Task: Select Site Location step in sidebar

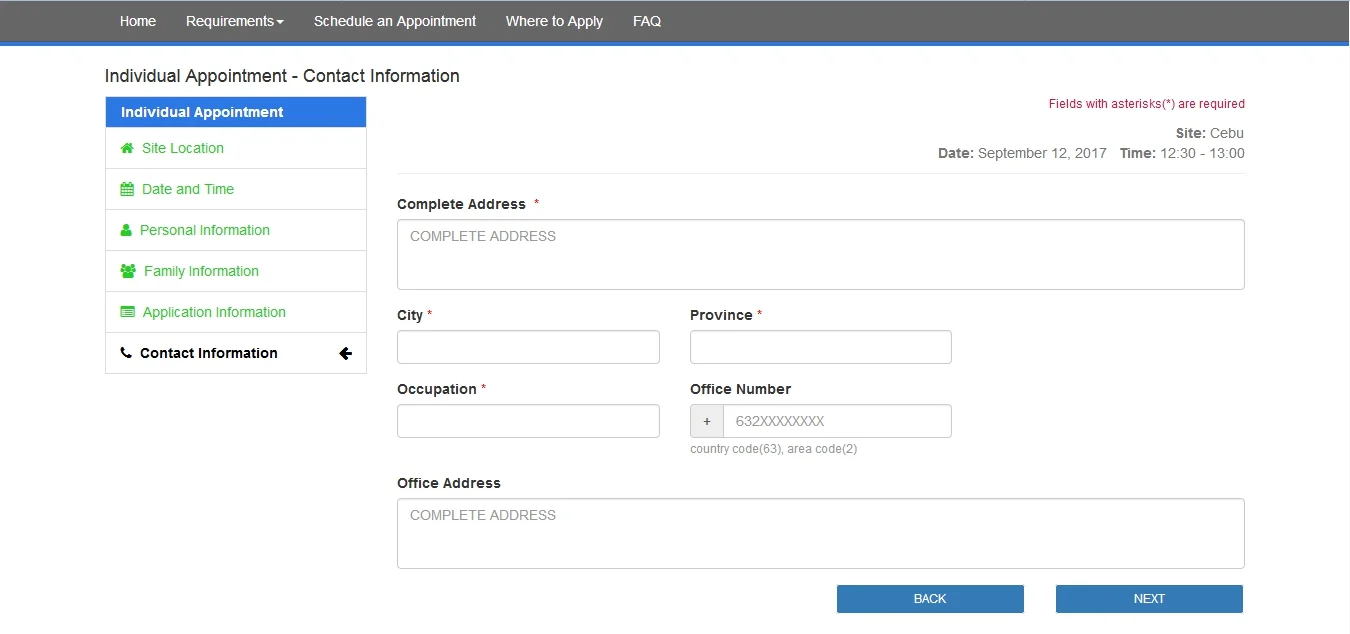Action: (236, 148)
